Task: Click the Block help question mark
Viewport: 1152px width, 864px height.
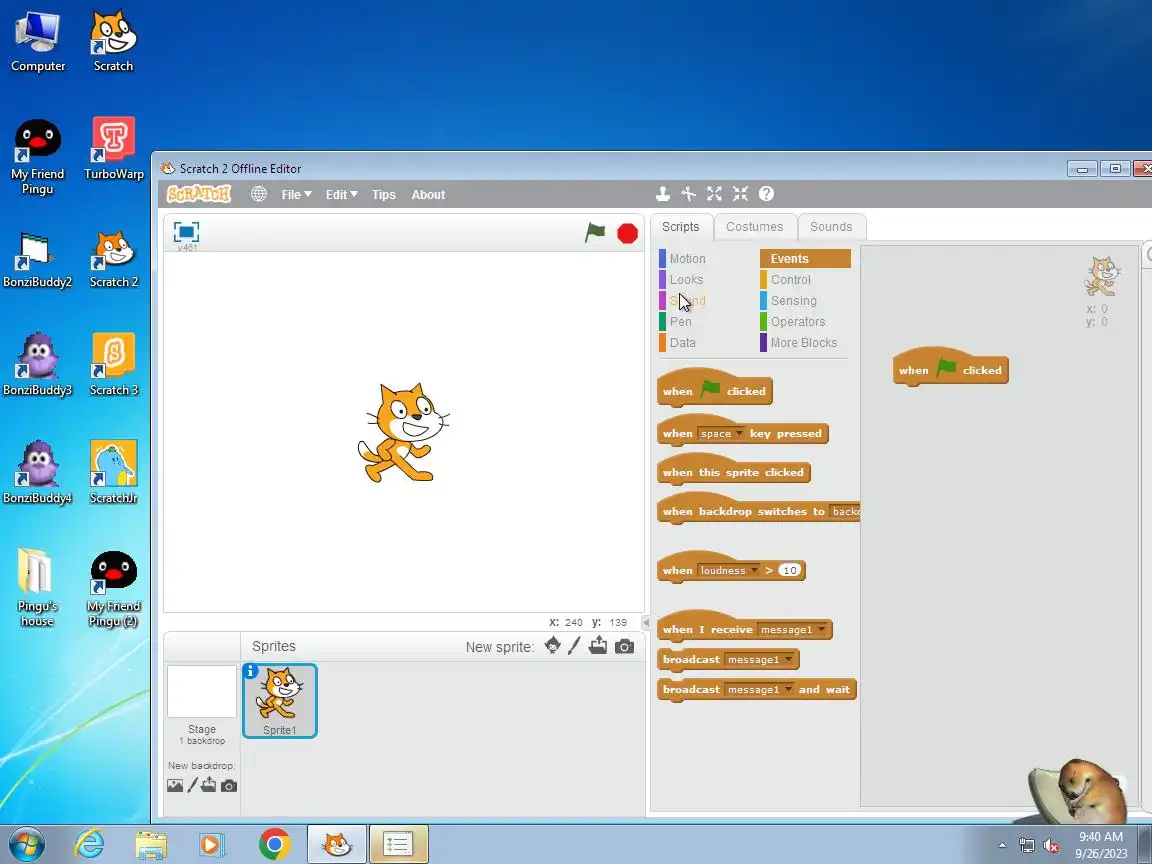Action: tap(766, 194)
